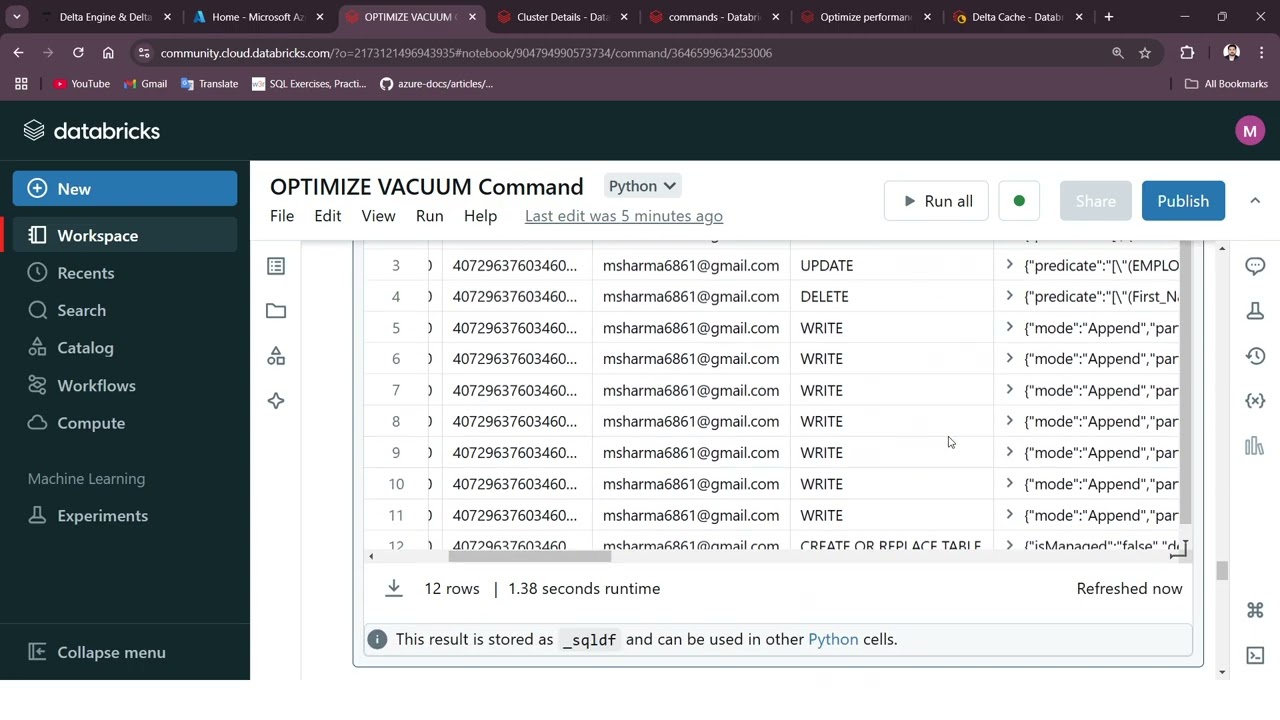Click the browser address bar URL
The image size is (1280, 720).
click(x=466, y=53)
